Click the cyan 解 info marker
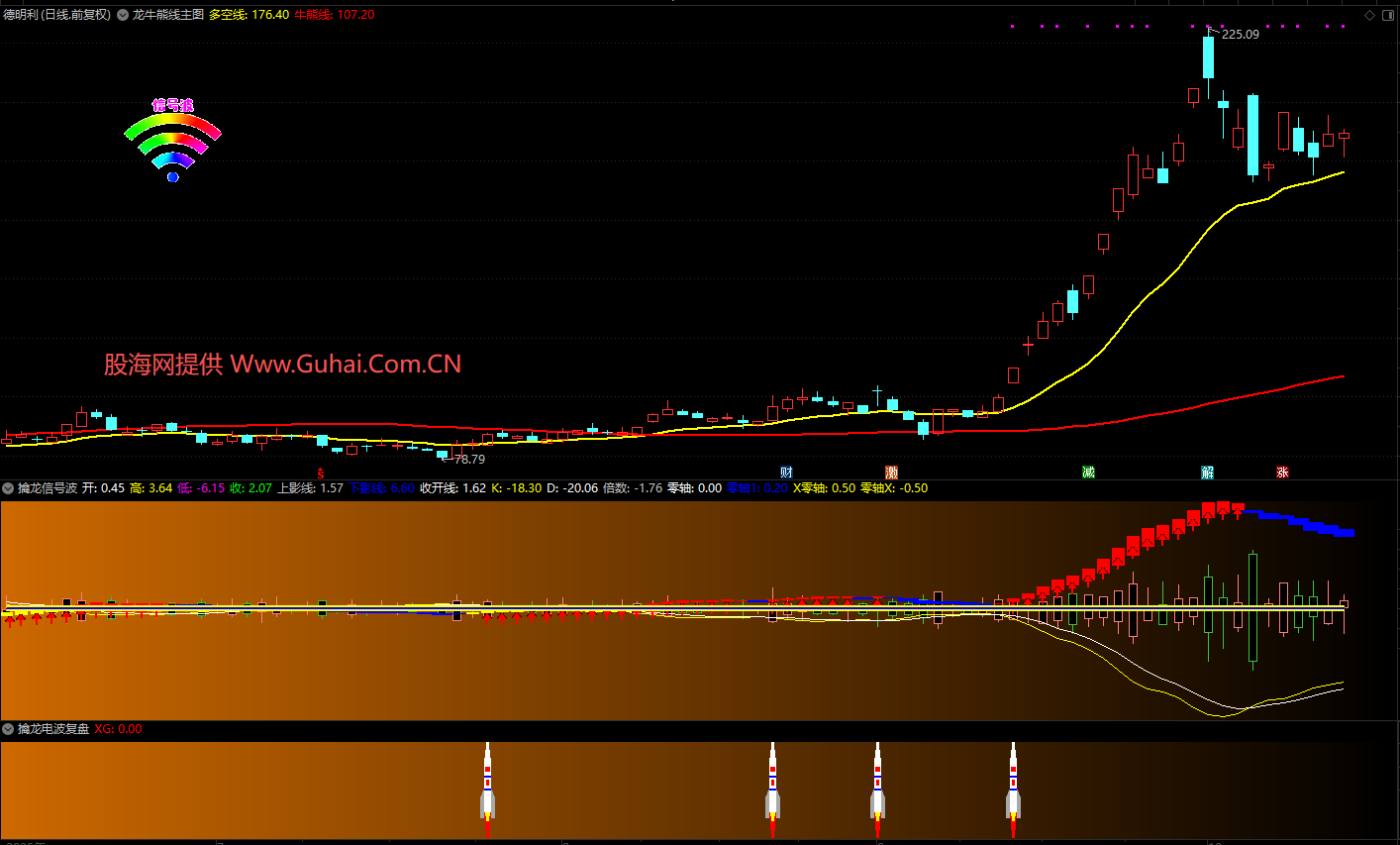Viewport: 1400px width, 845px height. [1207, 473]
